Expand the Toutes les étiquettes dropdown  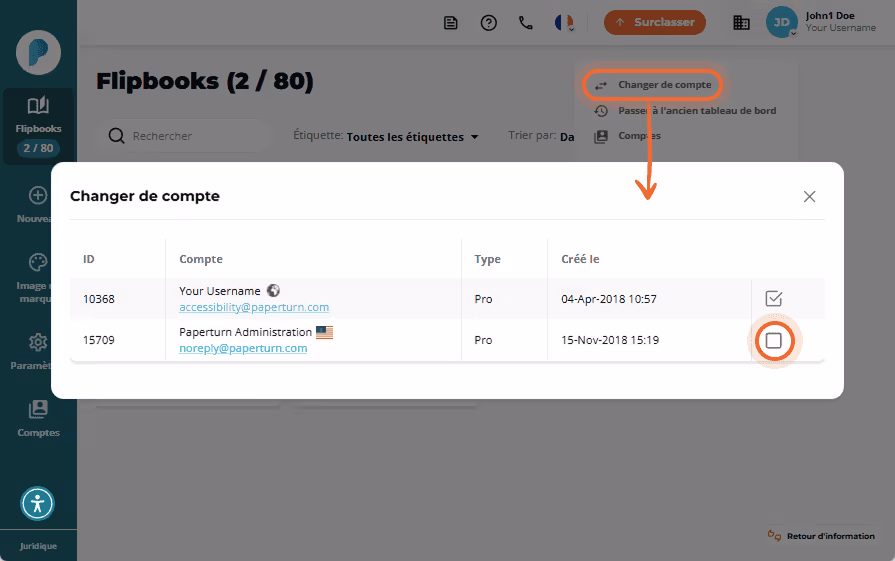coord(412,137)
